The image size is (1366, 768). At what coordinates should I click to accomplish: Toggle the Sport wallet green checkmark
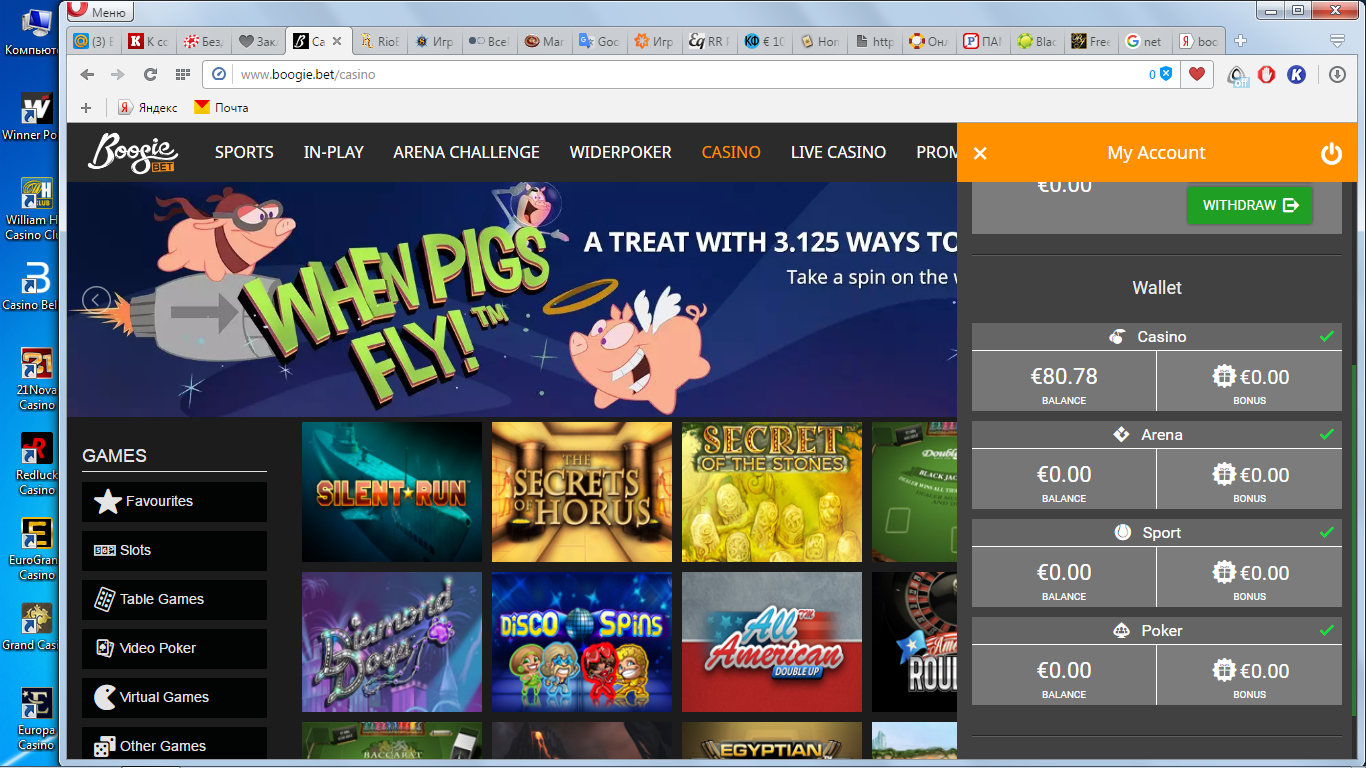pyautogui.click(x=1327, y=532)
